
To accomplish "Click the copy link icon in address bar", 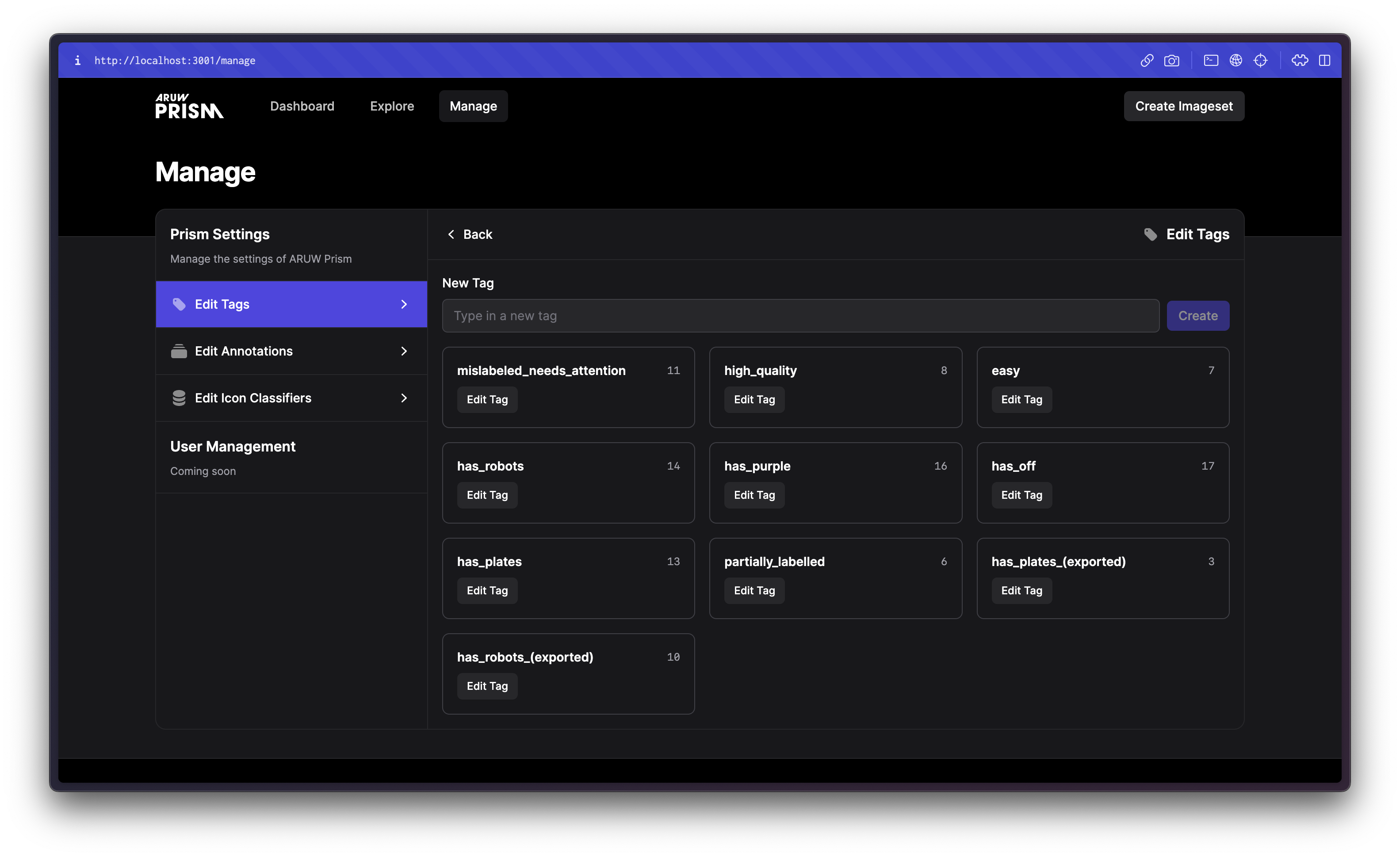I will click(x=1147, y=60).
